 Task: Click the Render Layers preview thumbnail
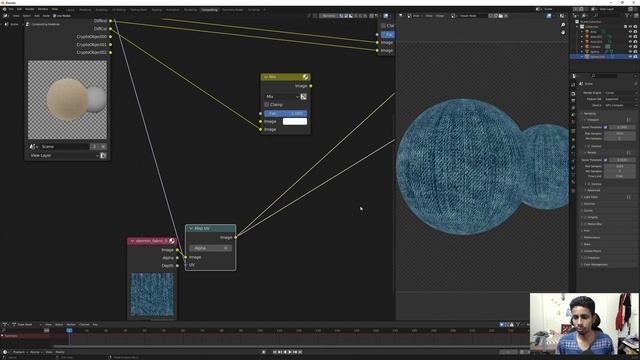[67, 100]
